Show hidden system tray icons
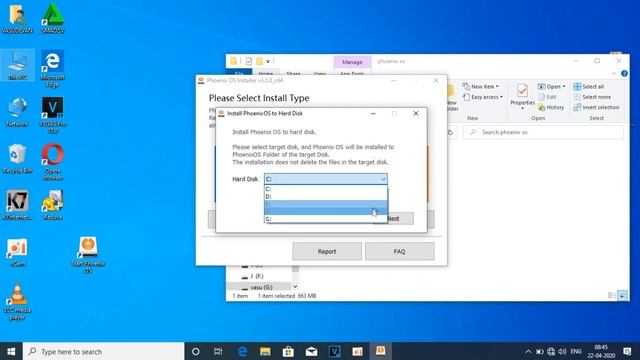The image size is (640, 360). click(x=528, y=351)
